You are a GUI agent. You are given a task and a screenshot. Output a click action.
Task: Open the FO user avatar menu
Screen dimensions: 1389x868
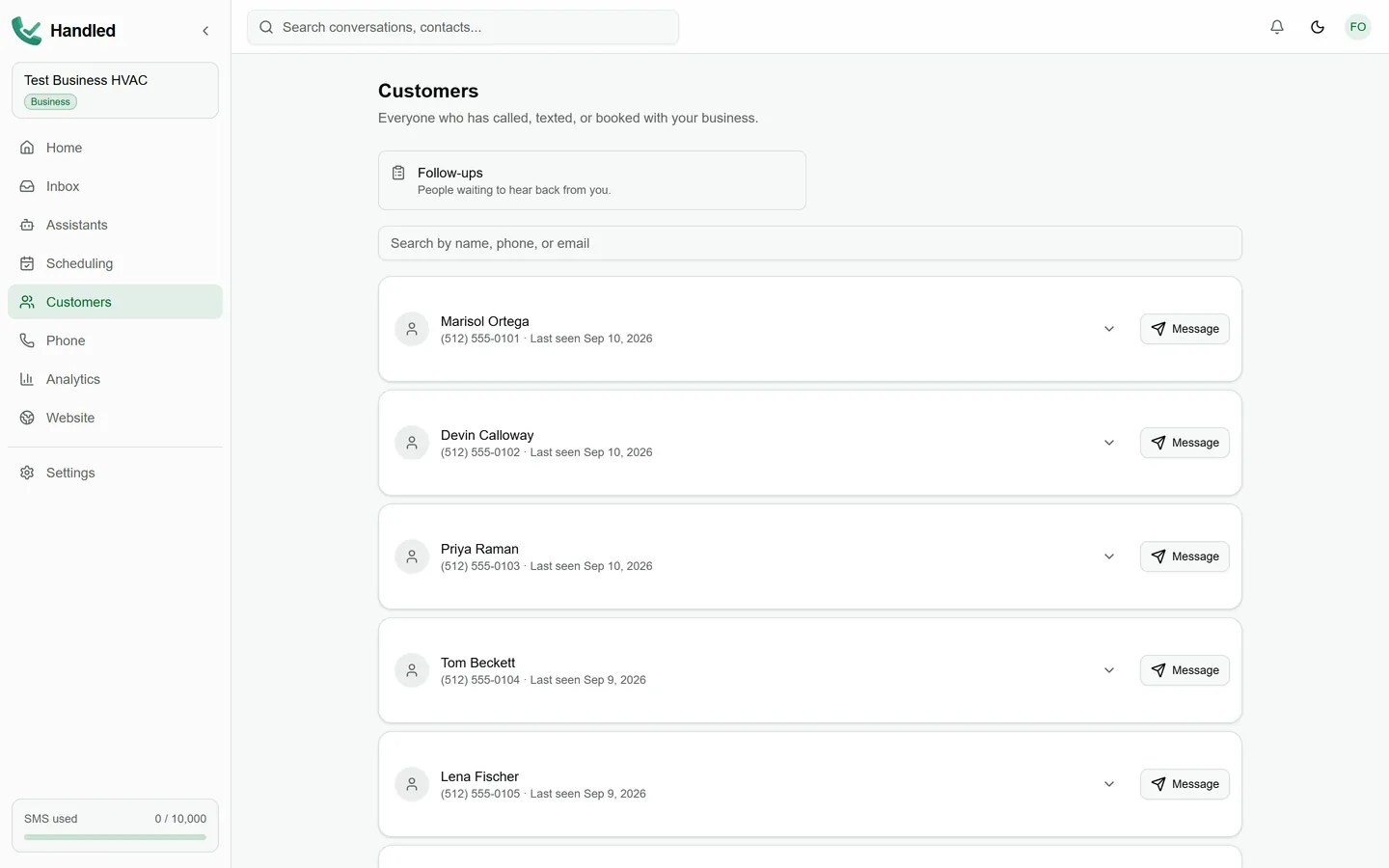[1358, 27]
